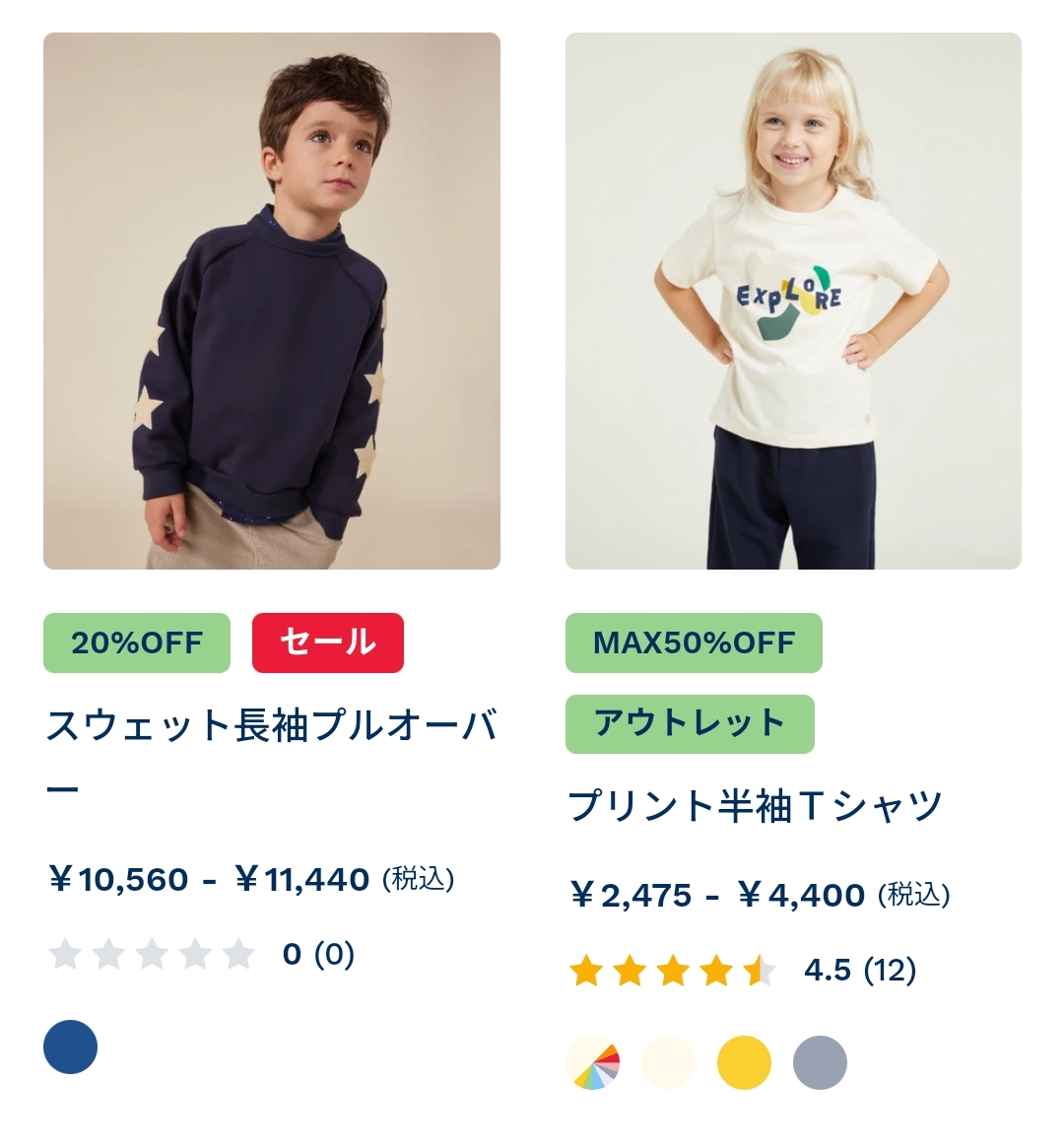The image size is (1064, 1148).
Task: Click the MAX50%OFF green badge
Action: [694, 642]
